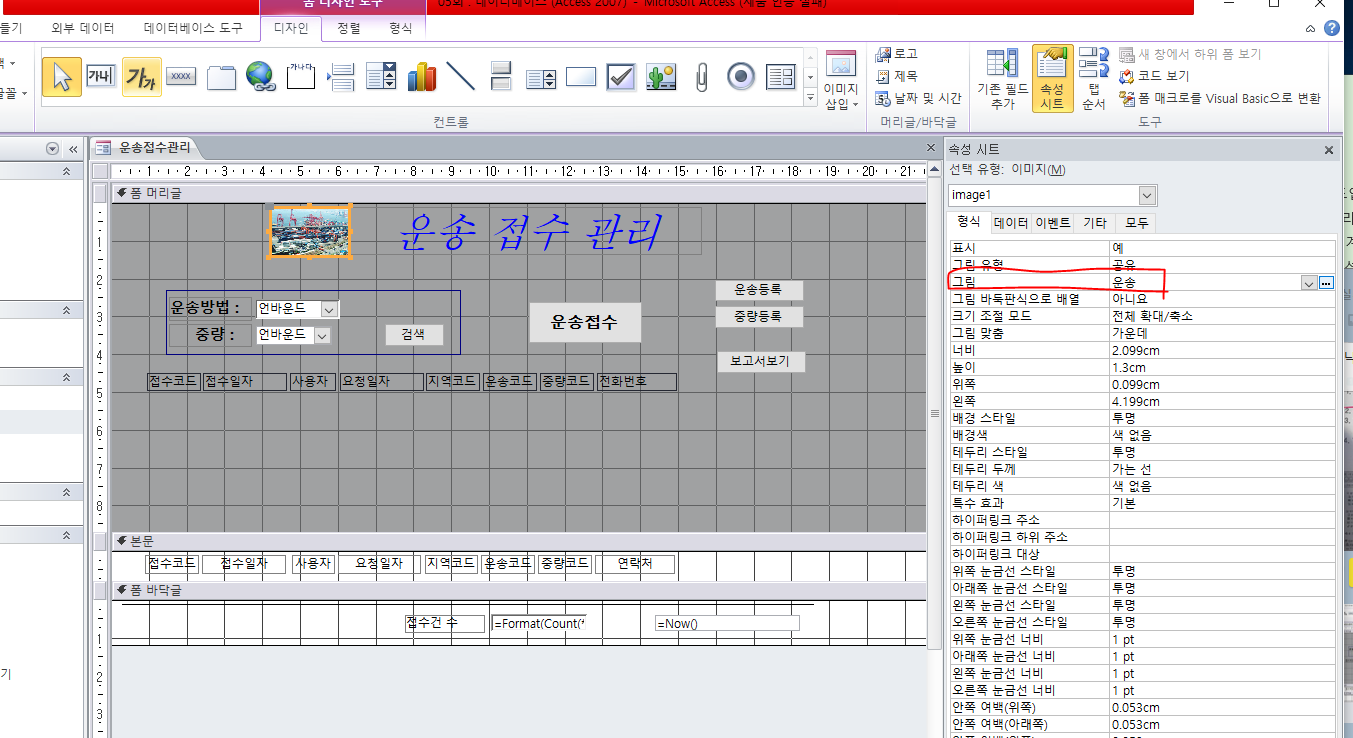Choose the Chart control tool

pos(421,76)
